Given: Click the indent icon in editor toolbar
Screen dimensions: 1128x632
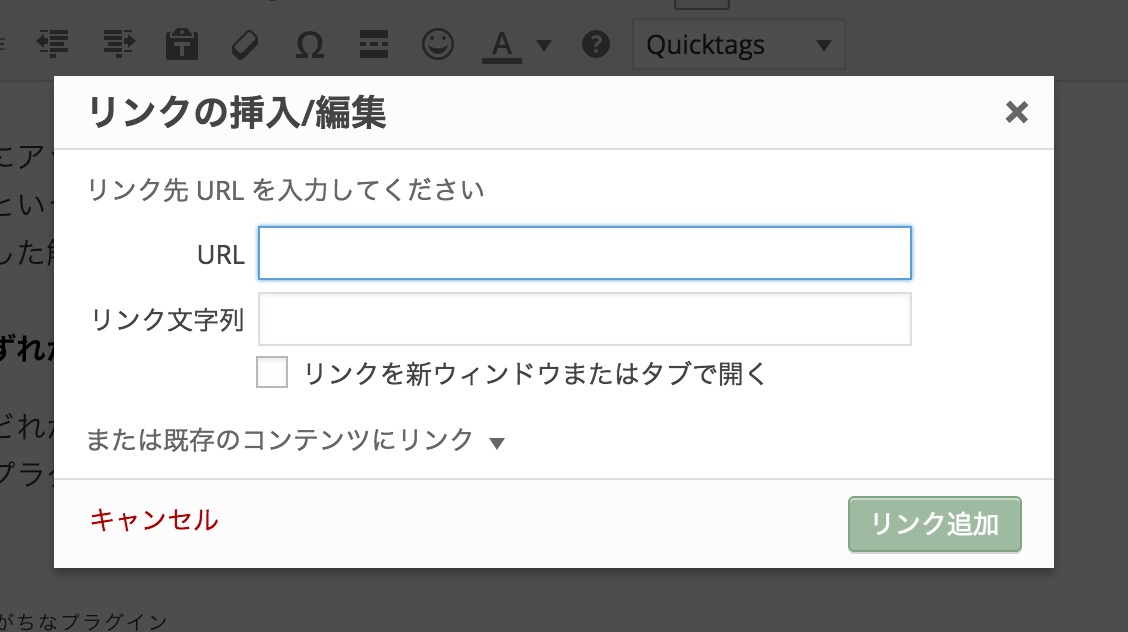Looking at the screenshot, I should (119, 44).
